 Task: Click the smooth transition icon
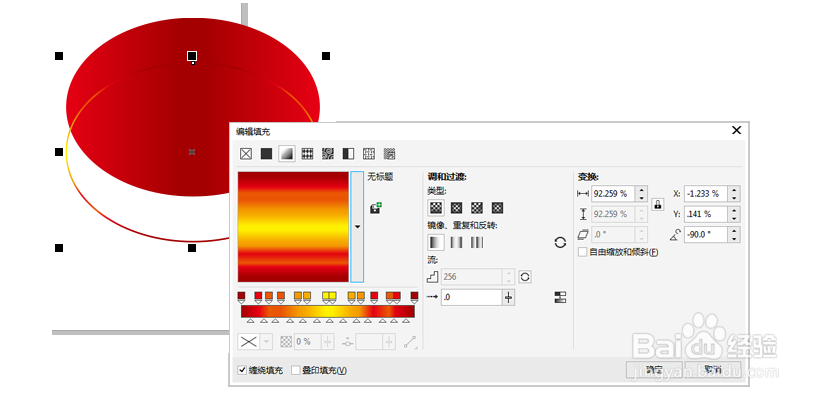tap(560, 297)
